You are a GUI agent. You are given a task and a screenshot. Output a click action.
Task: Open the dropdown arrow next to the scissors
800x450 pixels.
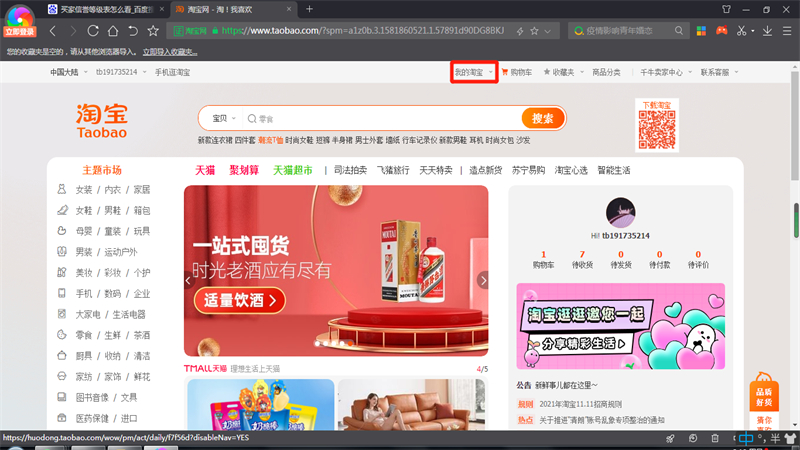pos(753,31)
